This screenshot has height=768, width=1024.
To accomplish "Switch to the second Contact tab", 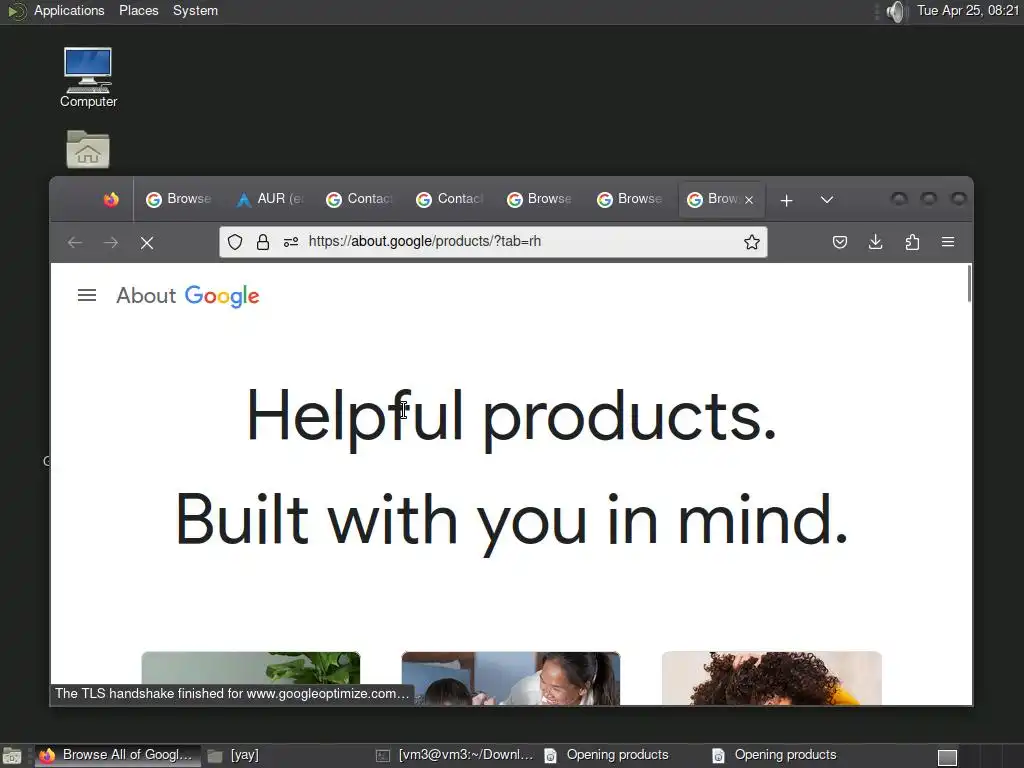I will (x=449, y=199).
